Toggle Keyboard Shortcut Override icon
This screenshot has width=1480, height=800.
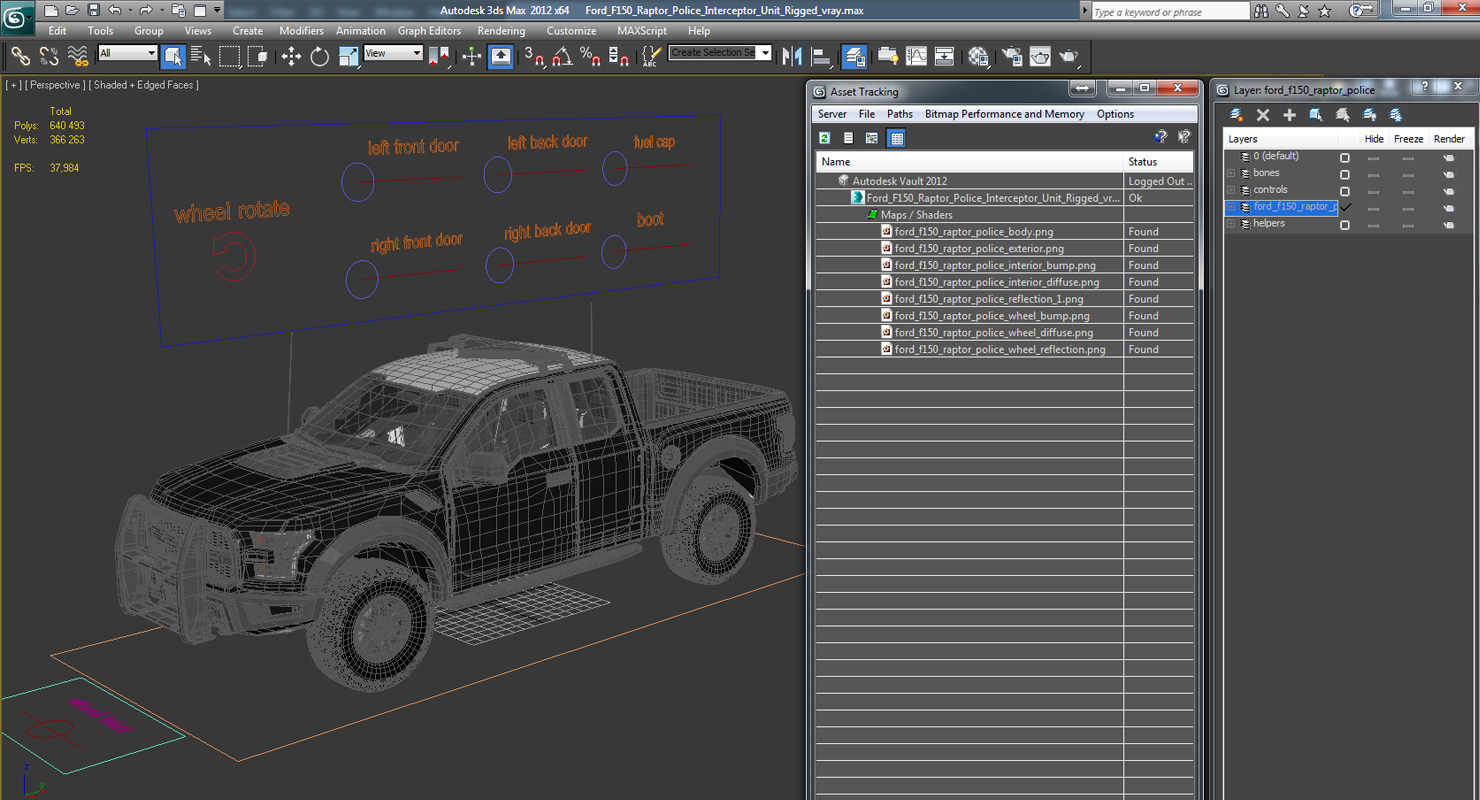(x=501, y=56)
